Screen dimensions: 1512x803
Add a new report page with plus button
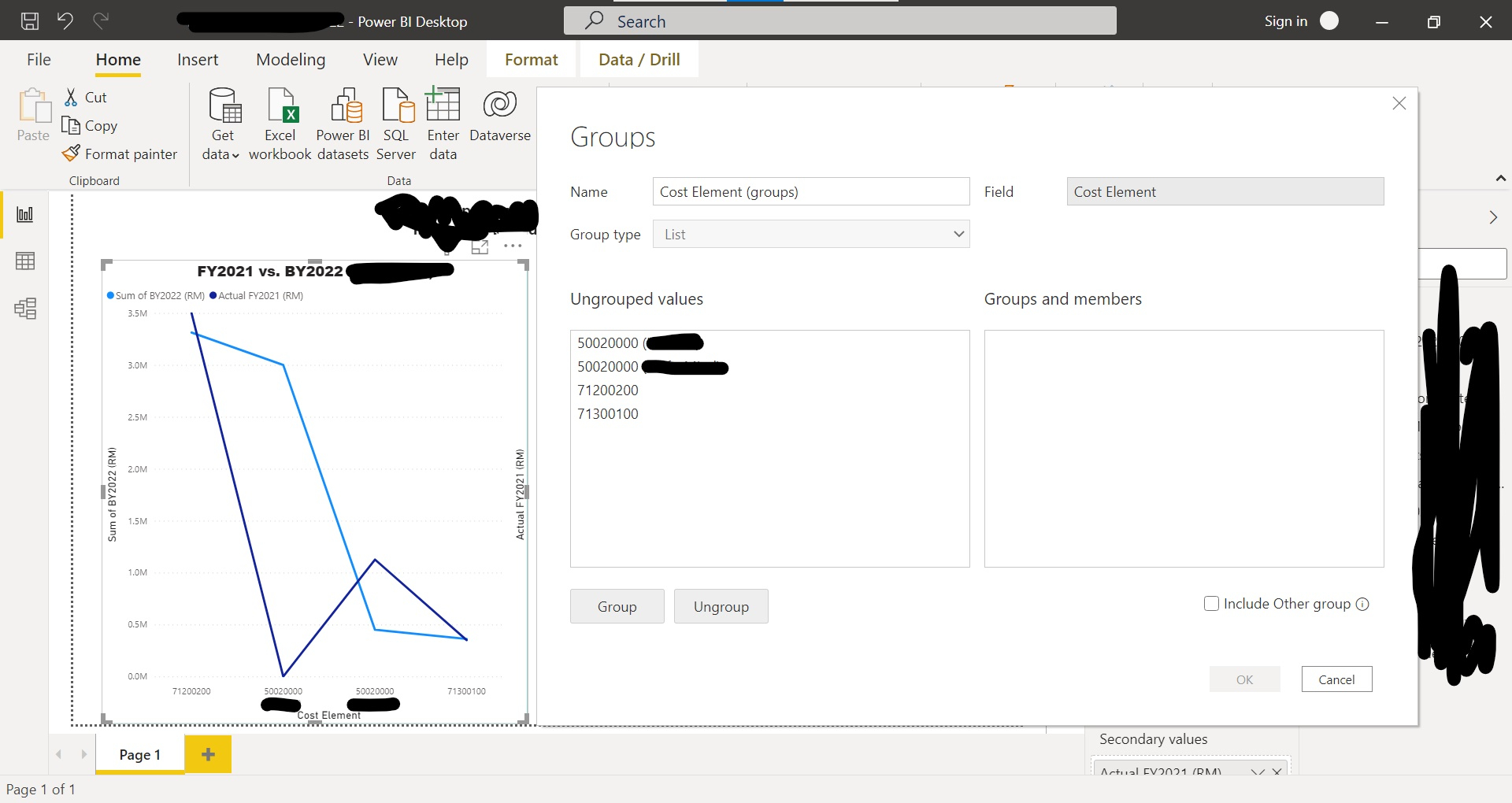(207, 753)
